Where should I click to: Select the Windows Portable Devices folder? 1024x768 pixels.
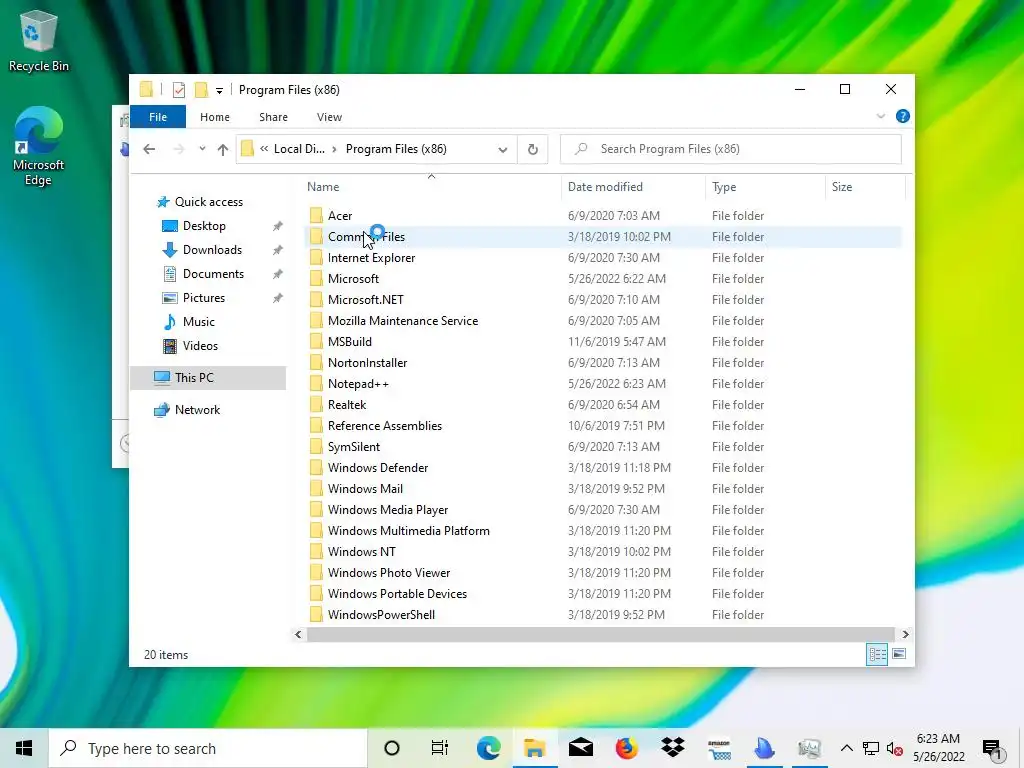397,594
